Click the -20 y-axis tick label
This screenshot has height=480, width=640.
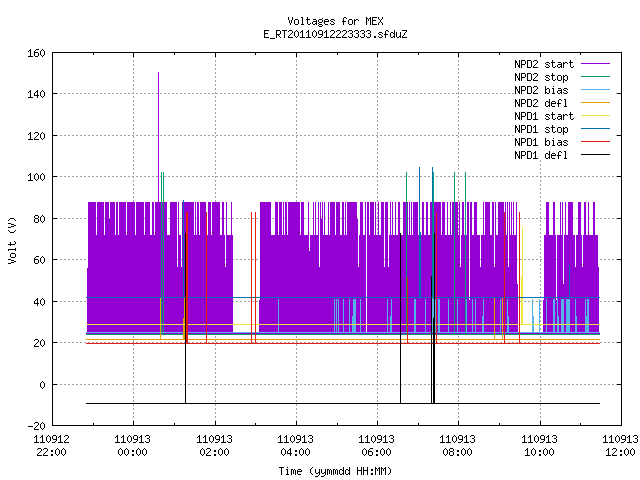(x=36, y=426)
